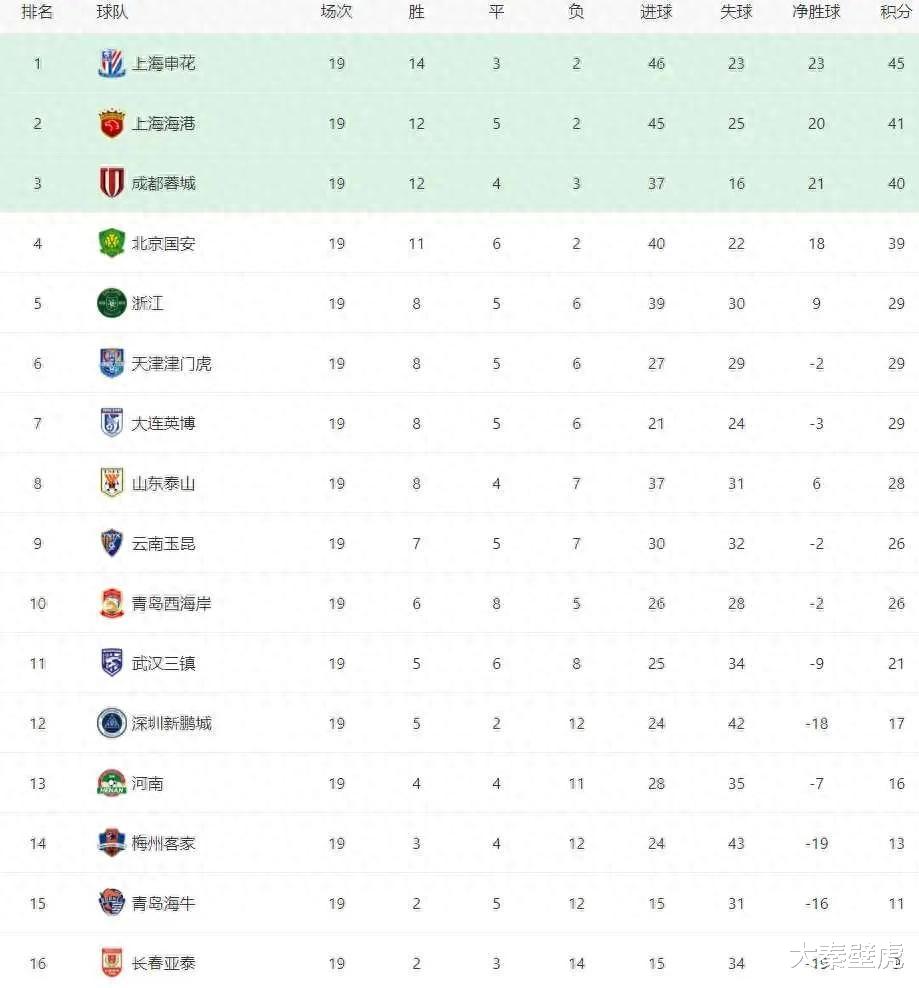Open the 青岛西海岸 team link

(171, 603)
